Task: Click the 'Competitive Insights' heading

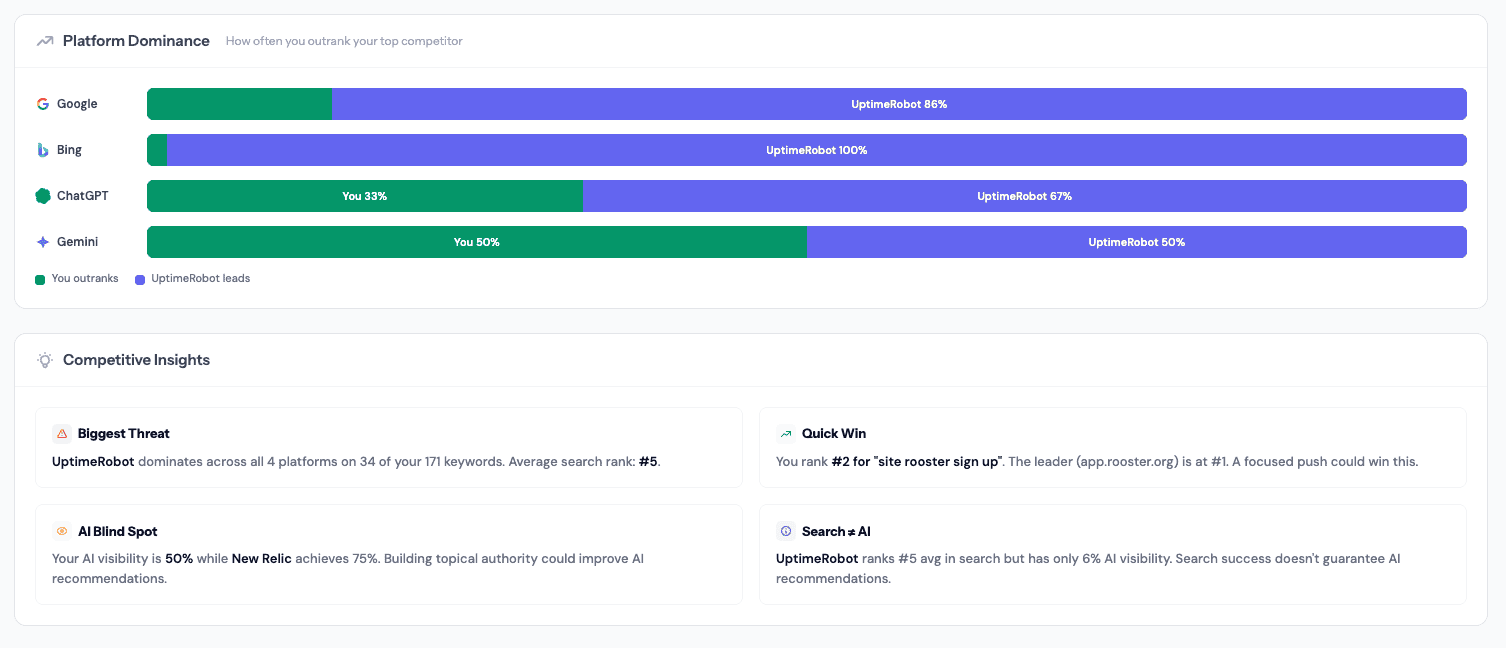Action: [x=136, y=360]
